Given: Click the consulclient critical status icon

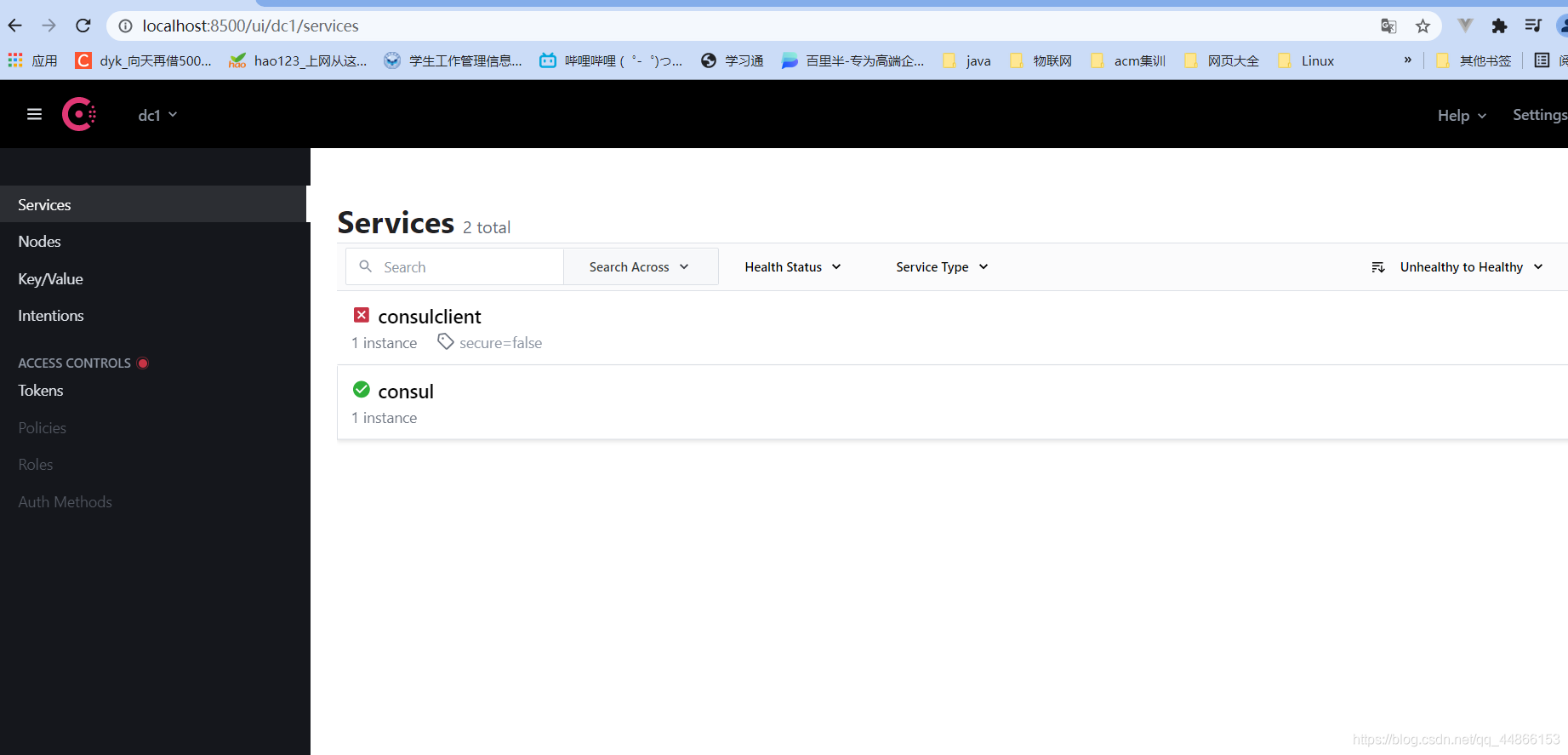Looking at the screenshot, I should click(362, 315).
